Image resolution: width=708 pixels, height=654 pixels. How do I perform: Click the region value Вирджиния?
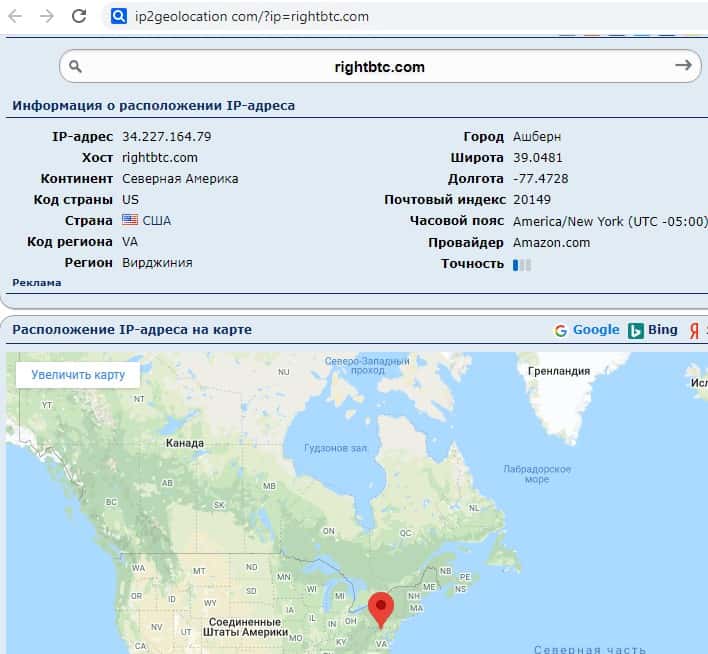click(x=157, y=263)
